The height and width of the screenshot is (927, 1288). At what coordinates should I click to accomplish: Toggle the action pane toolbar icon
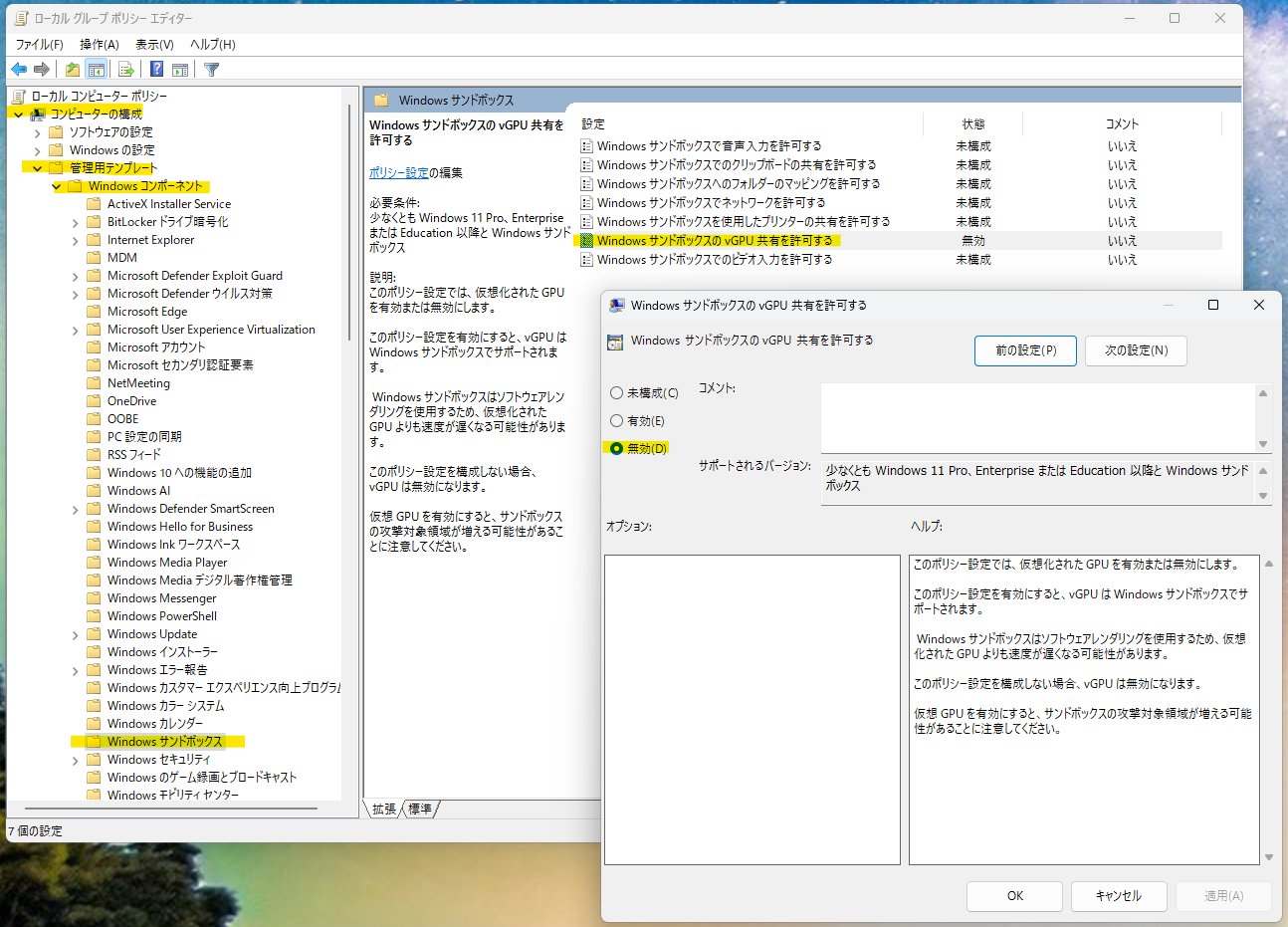180,69
